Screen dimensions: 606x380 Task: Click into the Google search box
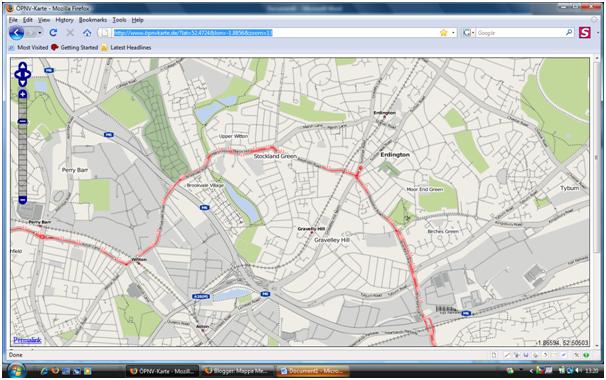pos(520,33)
